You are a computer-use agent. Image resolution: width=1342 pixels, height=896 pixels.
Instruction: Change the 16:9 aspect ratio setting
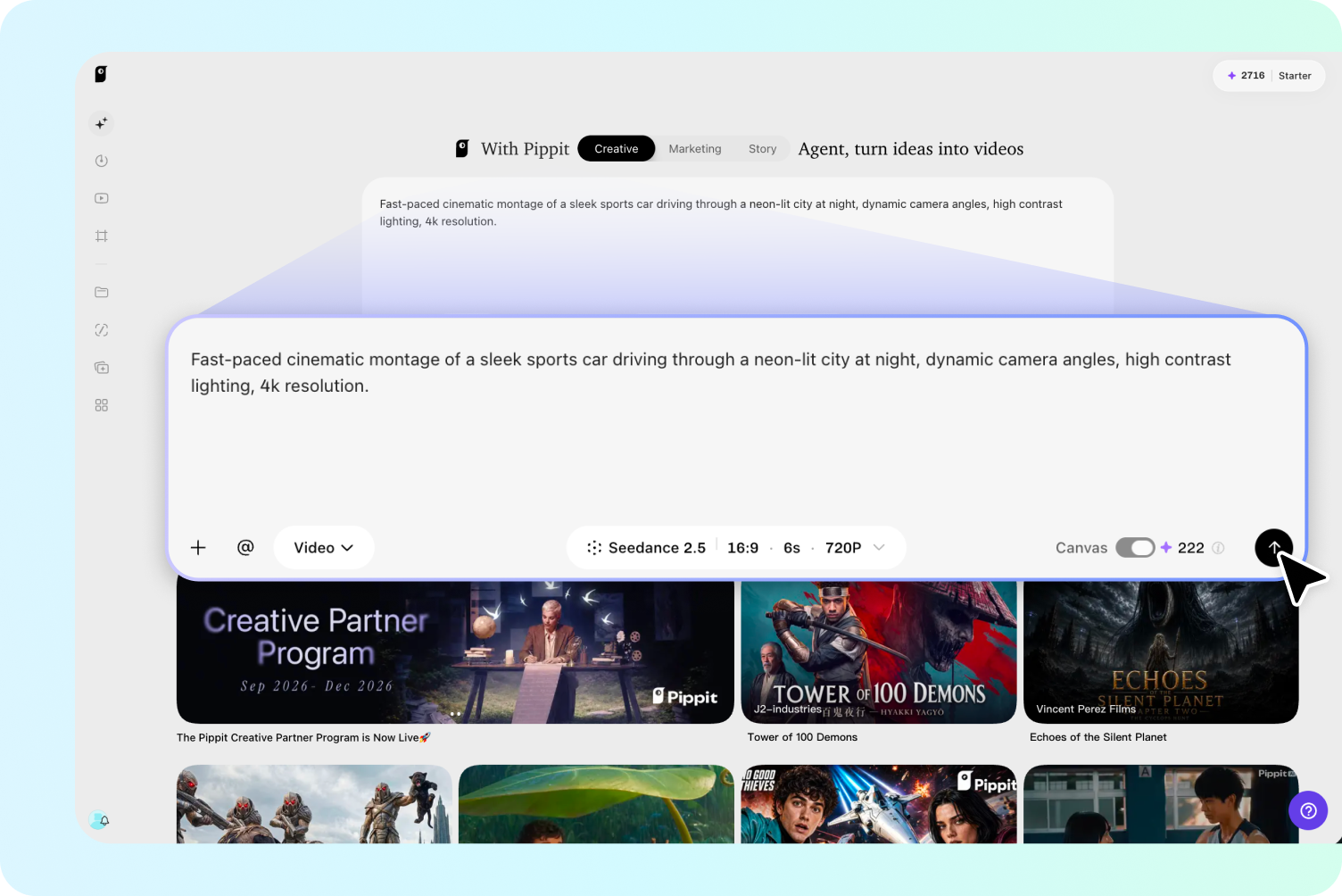pyautogui.click(x=742, y=548)
